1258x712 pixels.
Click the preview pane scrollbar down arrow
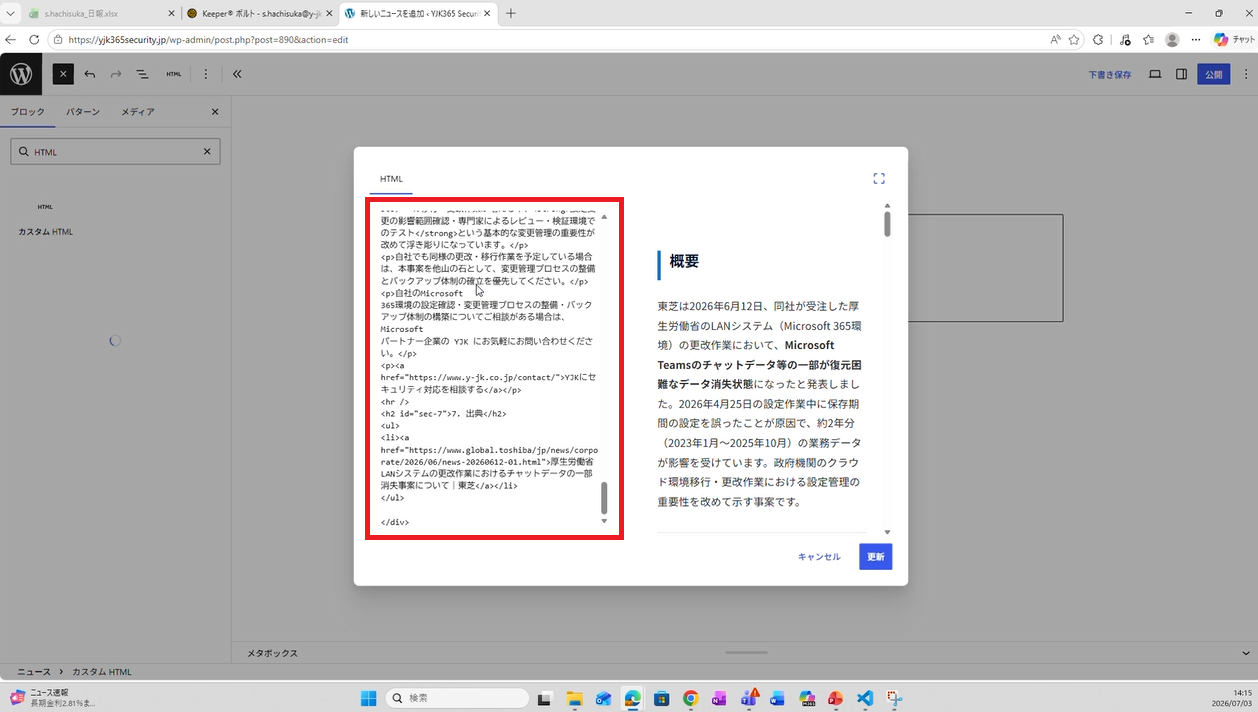coord(887,532)
